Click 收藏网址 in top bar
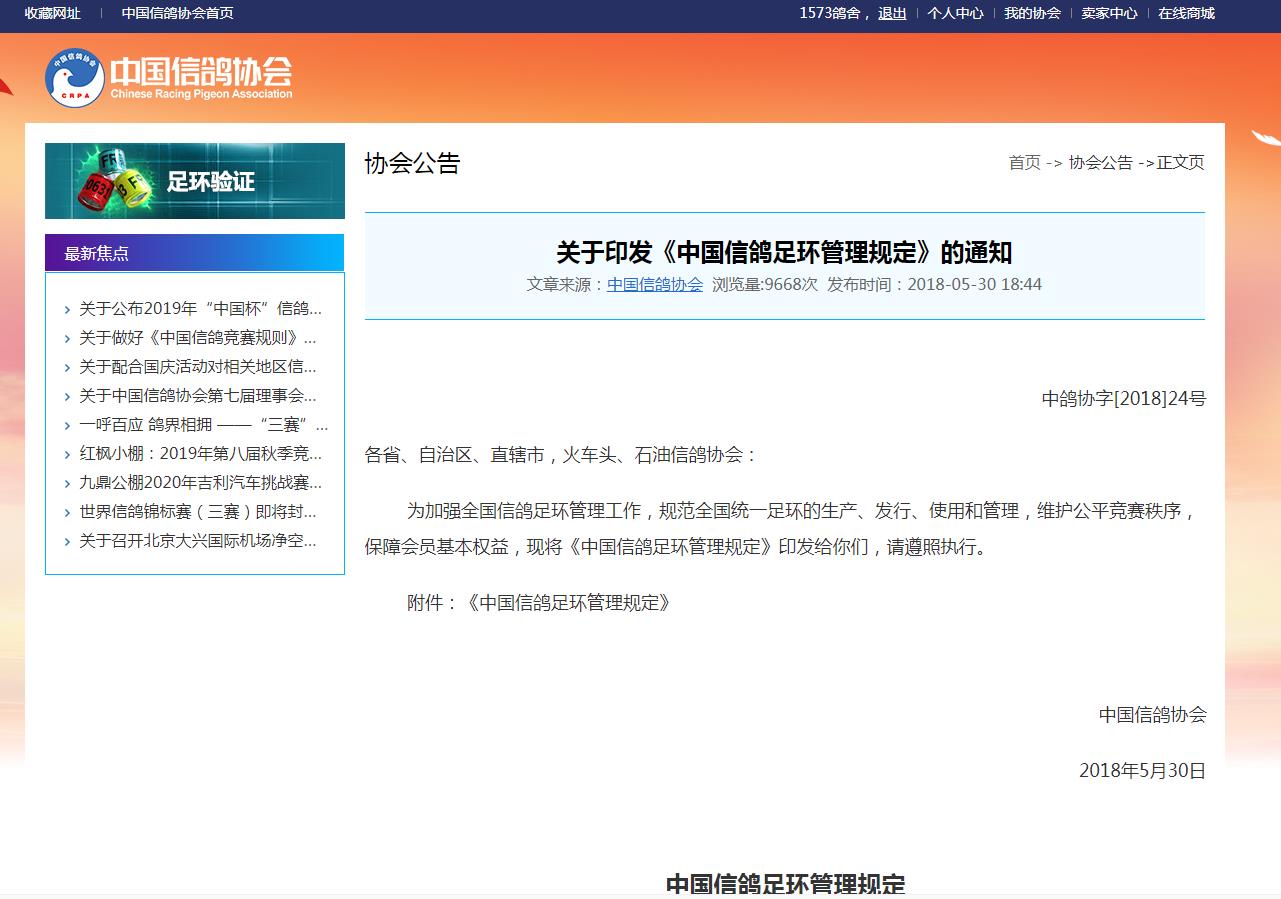1281x899 pixels. coord(53,13)
